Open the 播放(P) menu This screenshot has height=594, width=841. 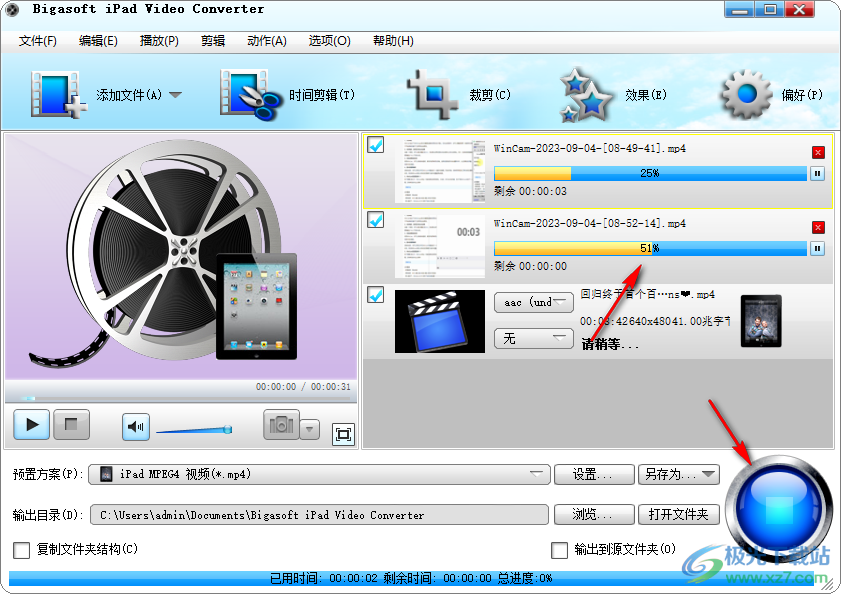(159, 41)
